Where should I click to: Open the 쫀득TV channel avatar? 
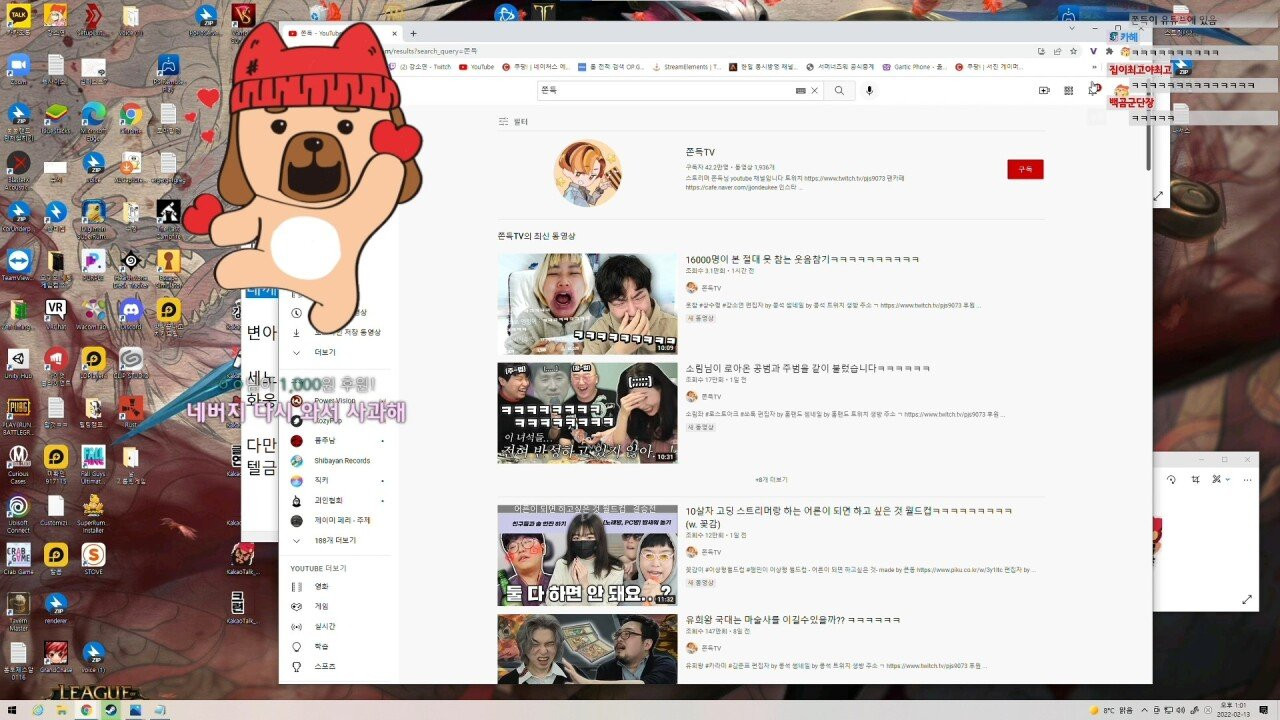click(x=587, y=172)
